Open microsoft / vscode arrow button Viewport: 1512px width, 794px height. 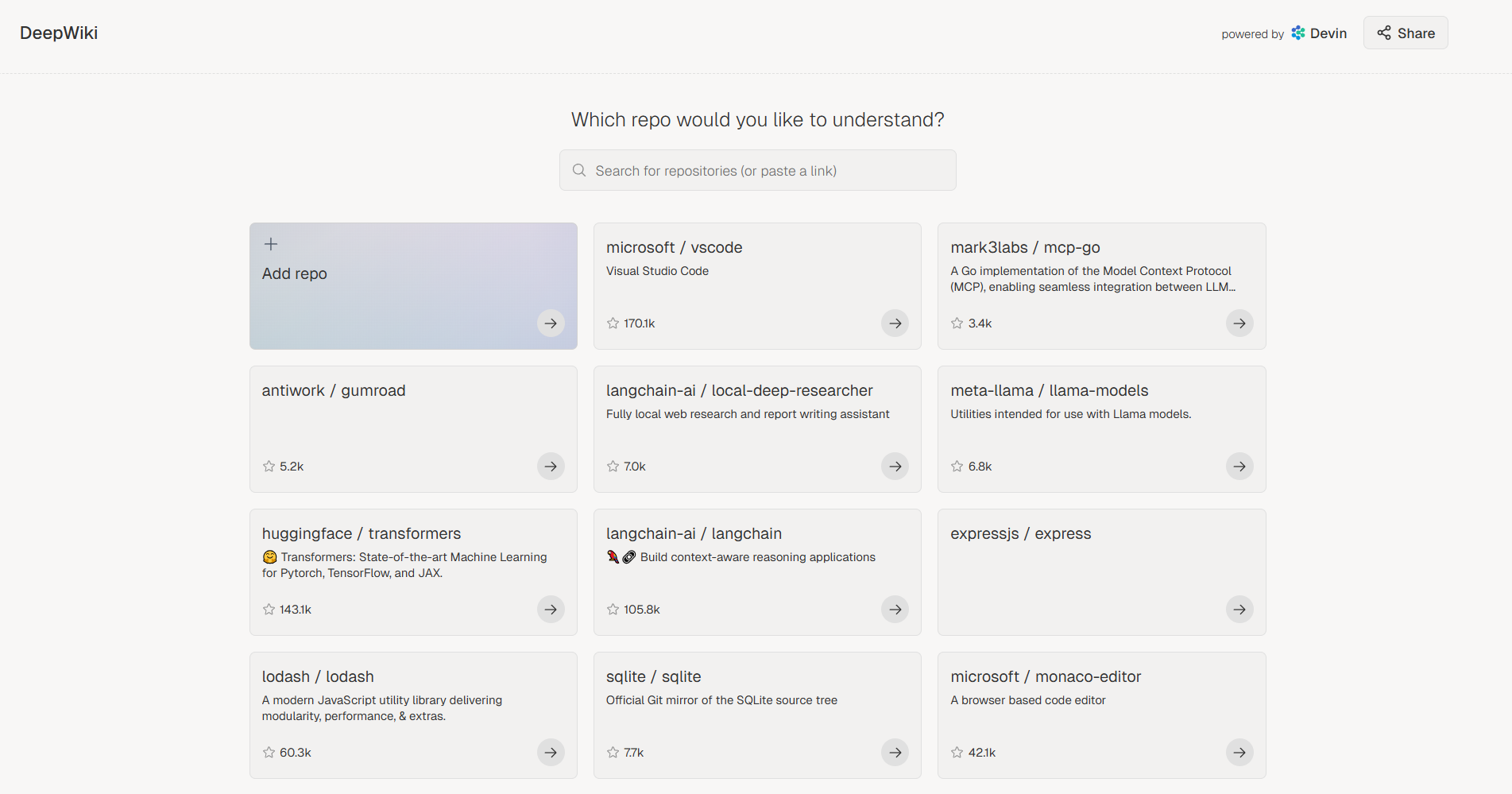click(895, 323)
